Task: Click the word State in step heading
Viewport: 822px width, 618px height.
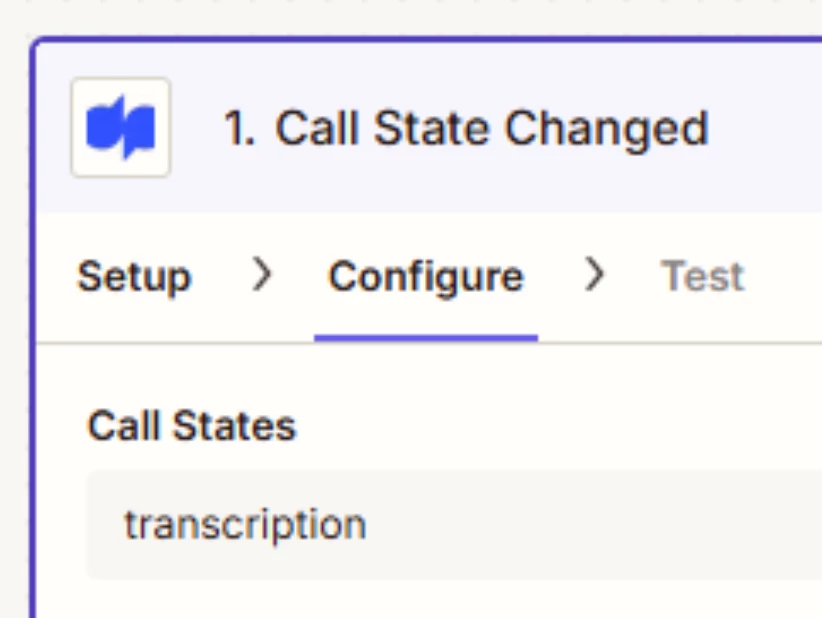Action: (432, 128)
